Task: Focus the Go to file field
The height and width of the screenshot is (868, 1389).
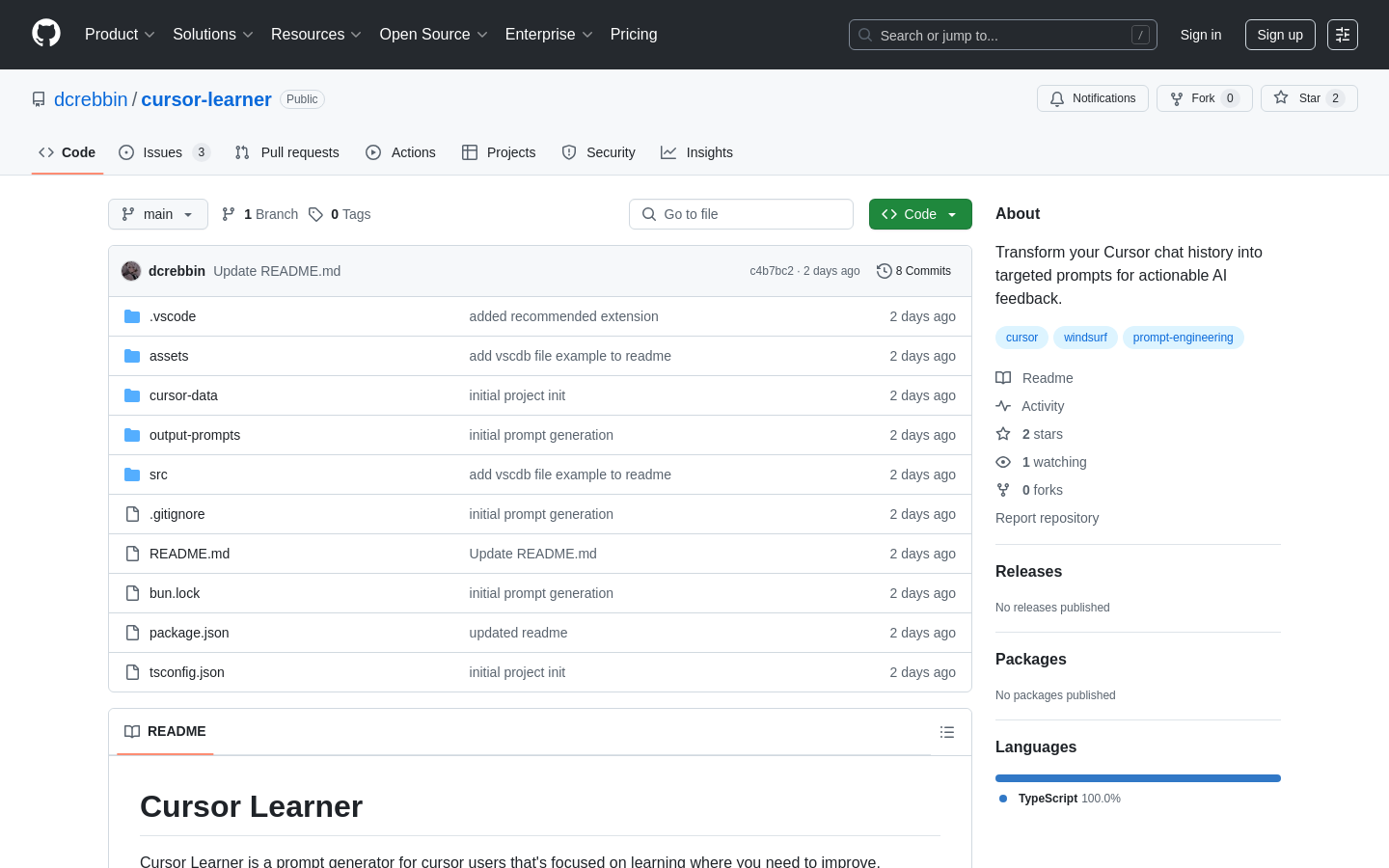Action: (x=741, y=214)
